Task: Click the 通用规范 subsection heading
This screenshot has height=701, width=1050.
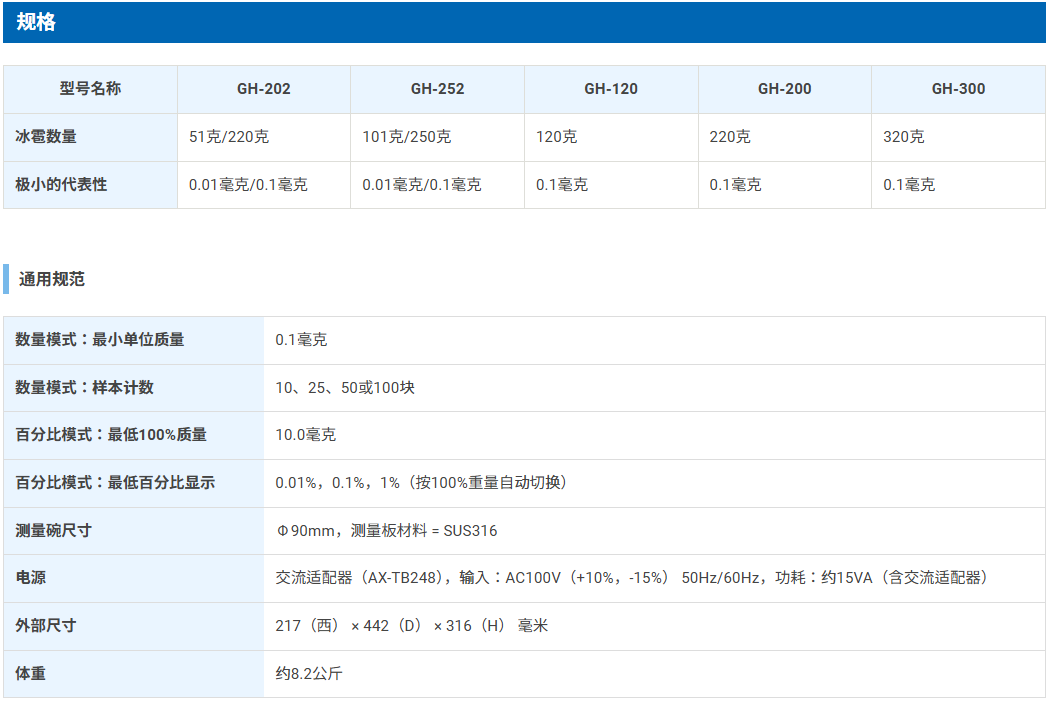Action: (52, 279)
